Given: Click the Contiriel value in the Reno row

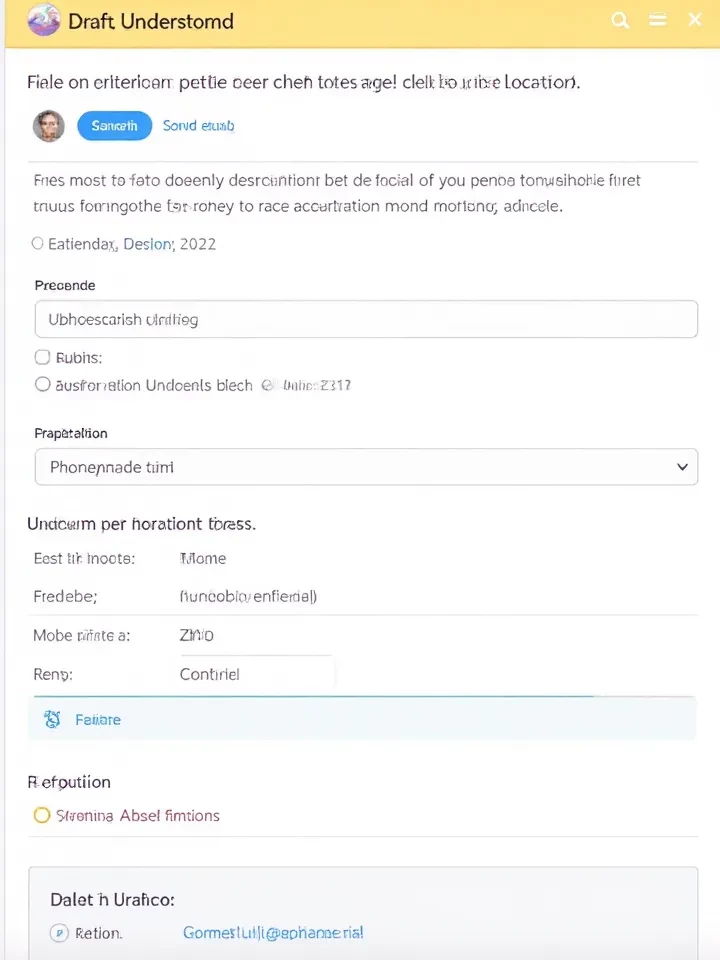Looking at the screenshot, I should click(210, 674).
